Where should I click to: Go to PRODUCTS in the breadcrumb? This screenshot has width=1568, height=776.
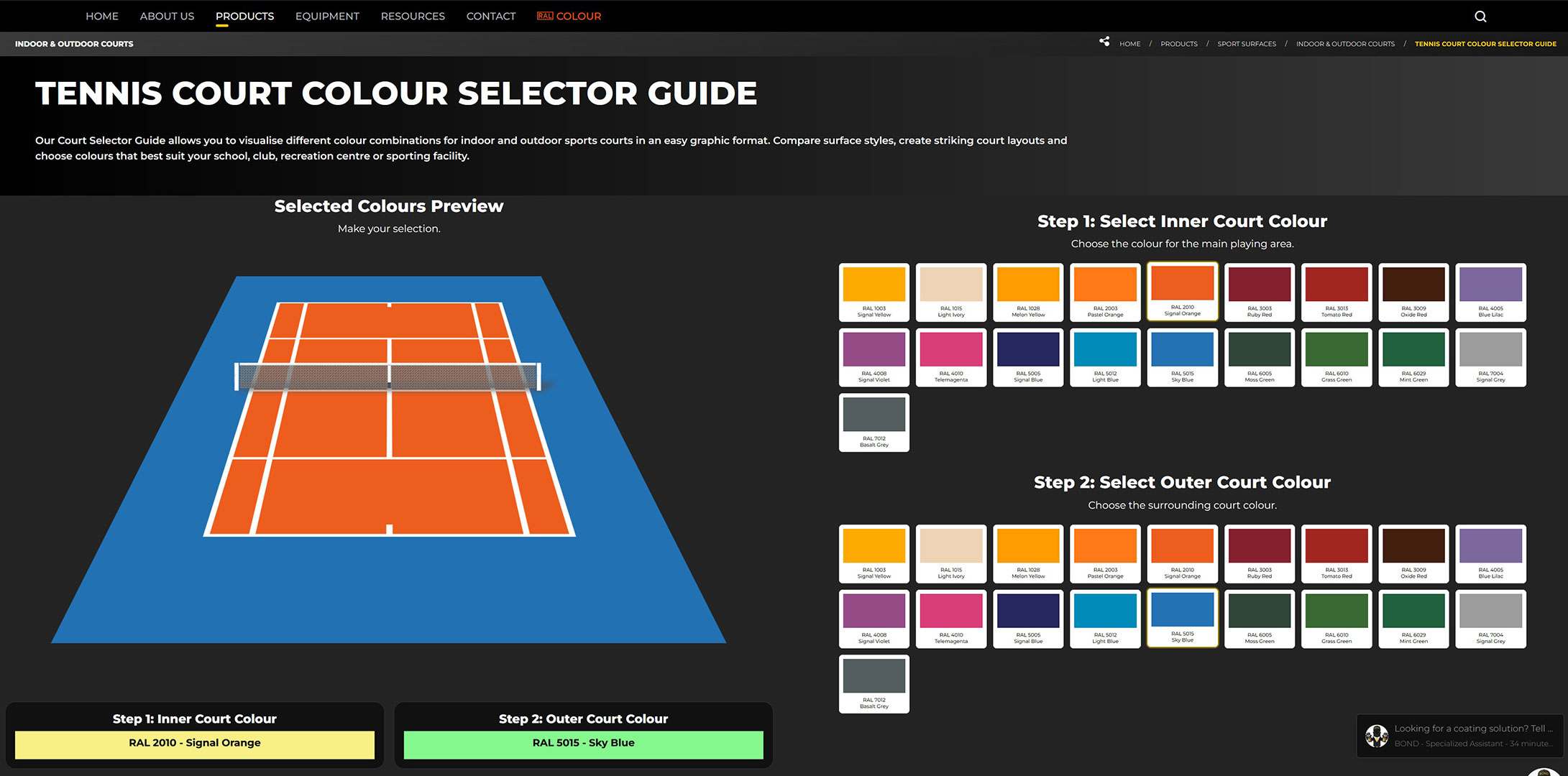tap(1179, 44)
